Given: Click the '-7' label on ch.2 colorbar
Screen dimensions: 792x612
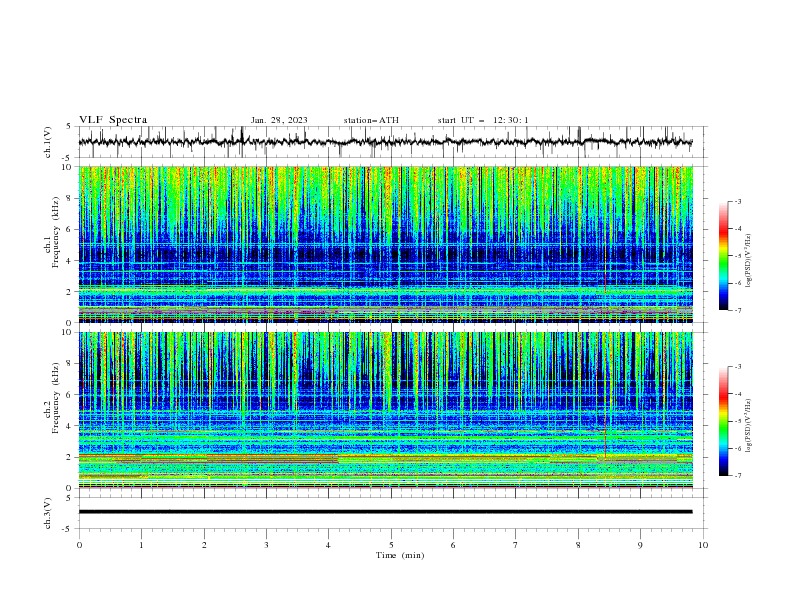Looking at the screenshot, I should [737, 476].
